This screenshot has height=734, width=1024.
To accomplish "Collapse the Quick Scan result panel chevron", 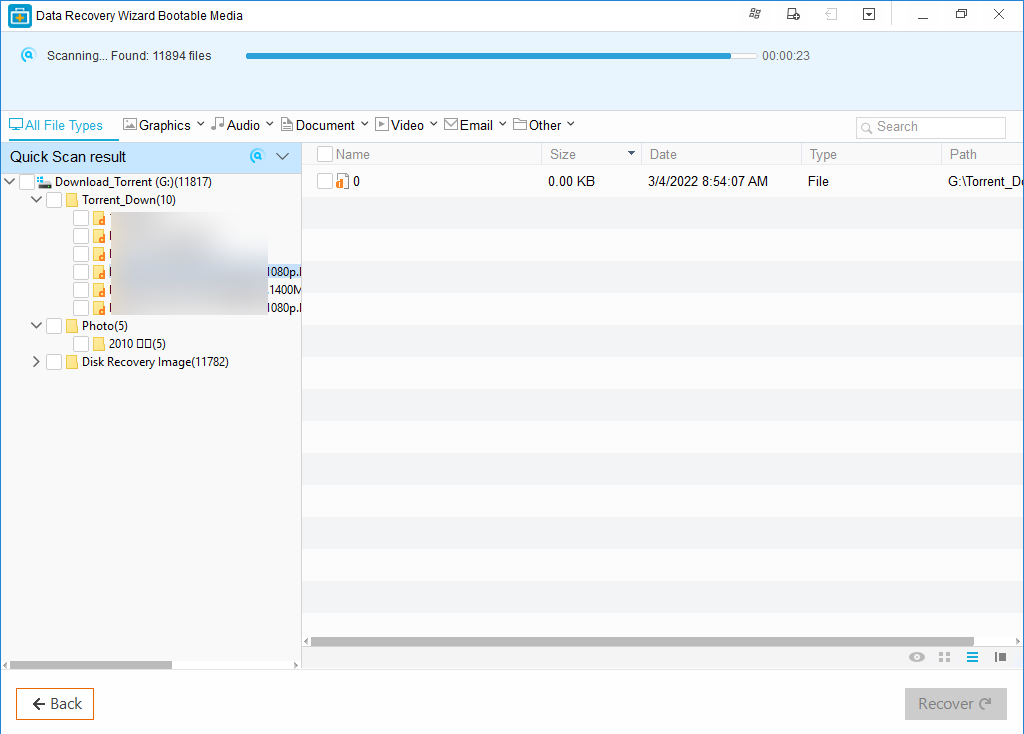I will pos(282,156).
